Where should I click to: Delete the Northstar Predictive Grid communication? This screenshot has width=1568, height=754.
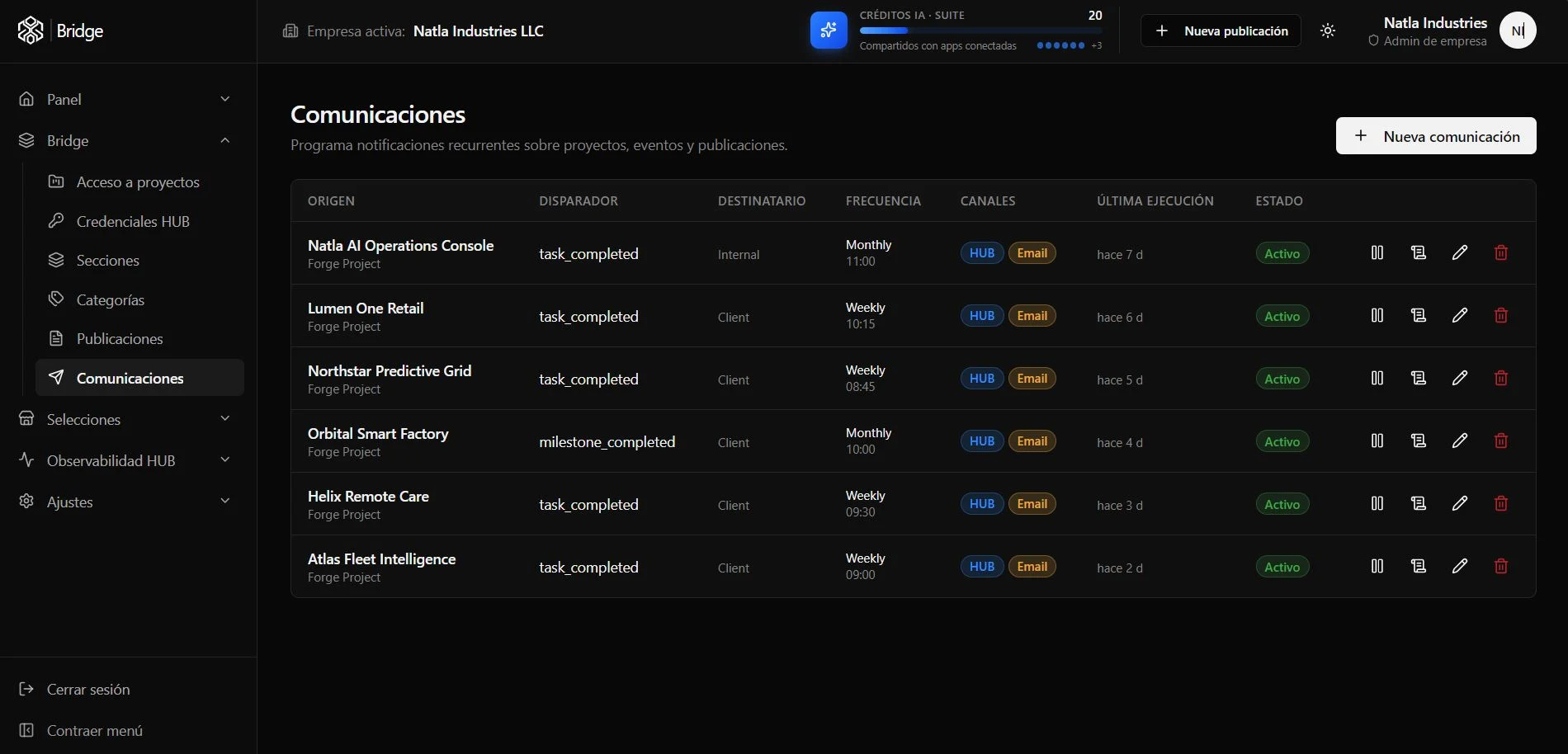pyautogui.click(x=1501, y=378)
